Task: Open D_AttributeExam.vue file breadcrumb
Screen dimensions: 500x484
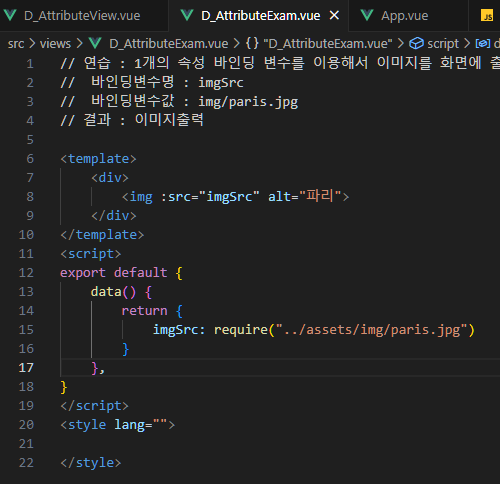Action: 169,44
